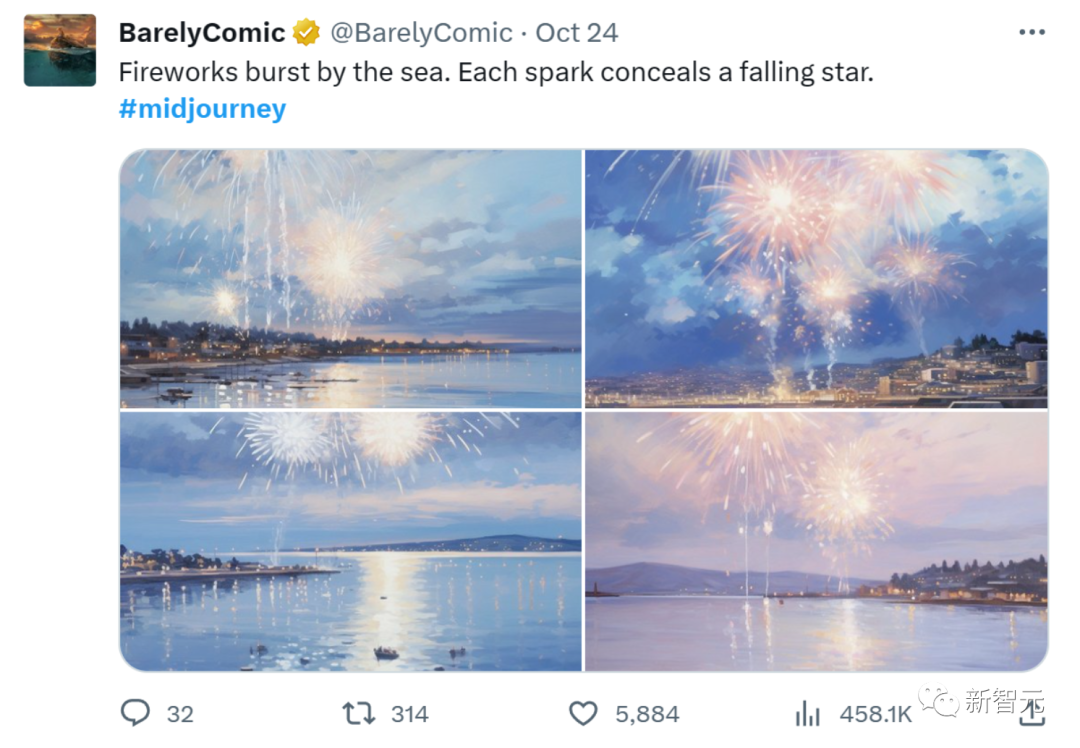Click the reply speech bubble icon
This screenshot has width=1080, height=748.
(135, 713)
